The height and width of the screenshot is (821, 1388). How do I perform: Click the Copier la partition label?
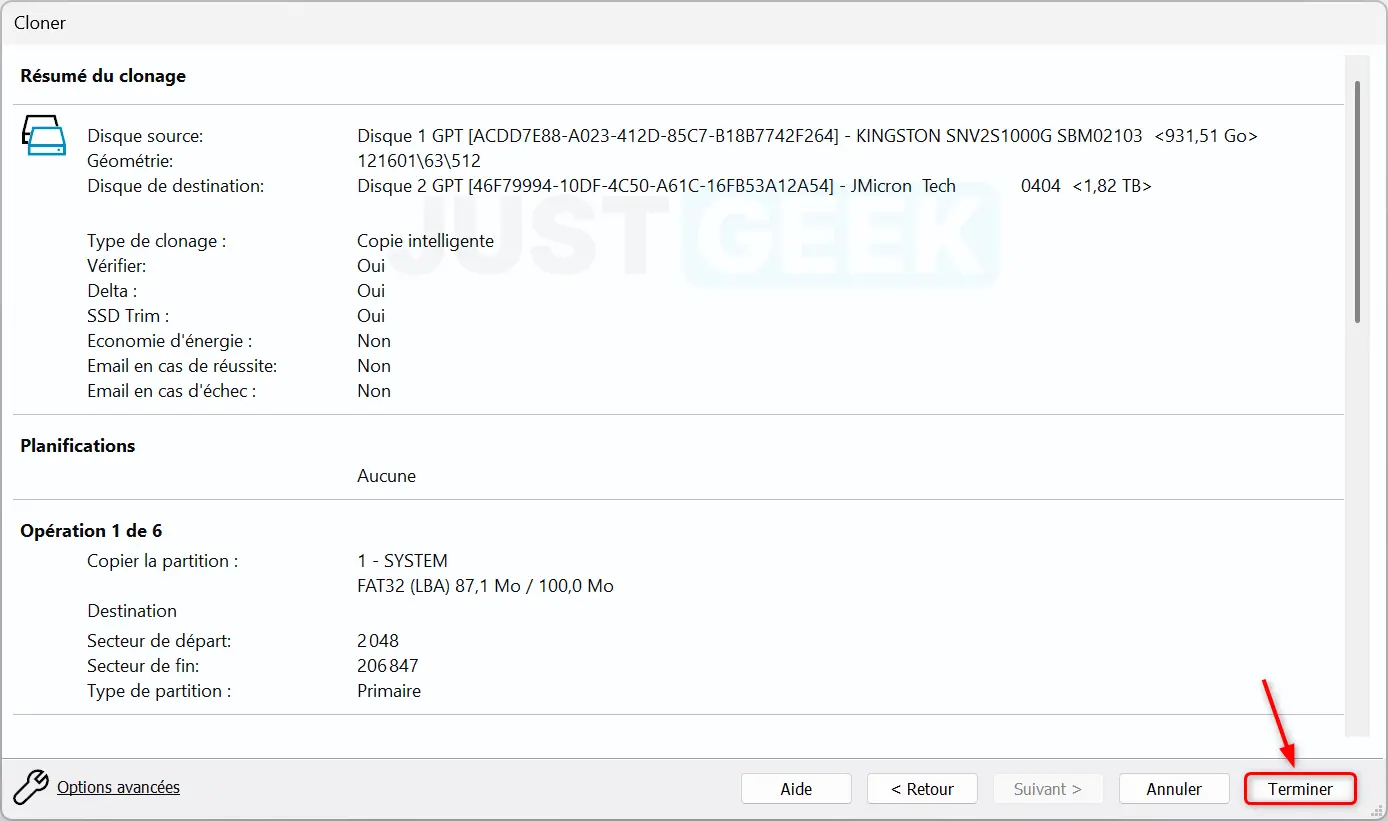point(163,561)
